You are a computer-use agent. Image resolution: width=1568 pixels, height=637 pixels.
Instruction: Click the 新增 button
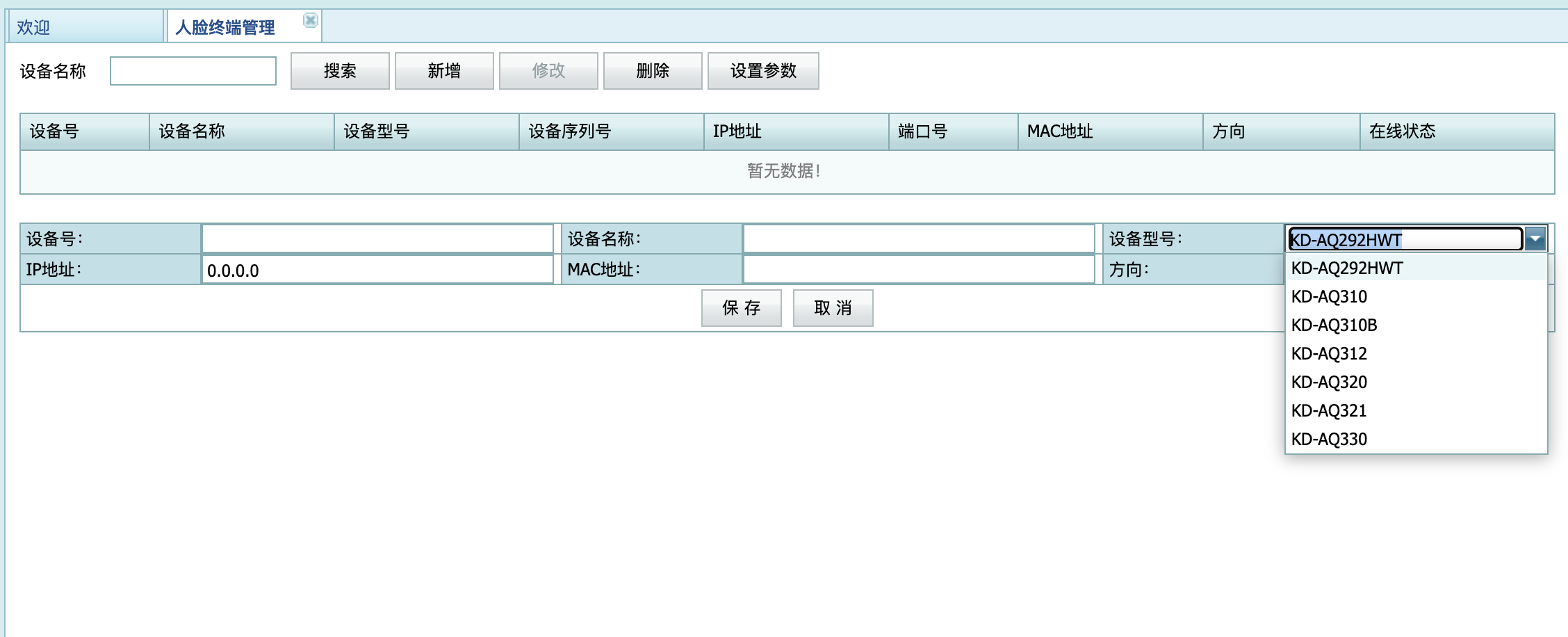tap(444, 71)
